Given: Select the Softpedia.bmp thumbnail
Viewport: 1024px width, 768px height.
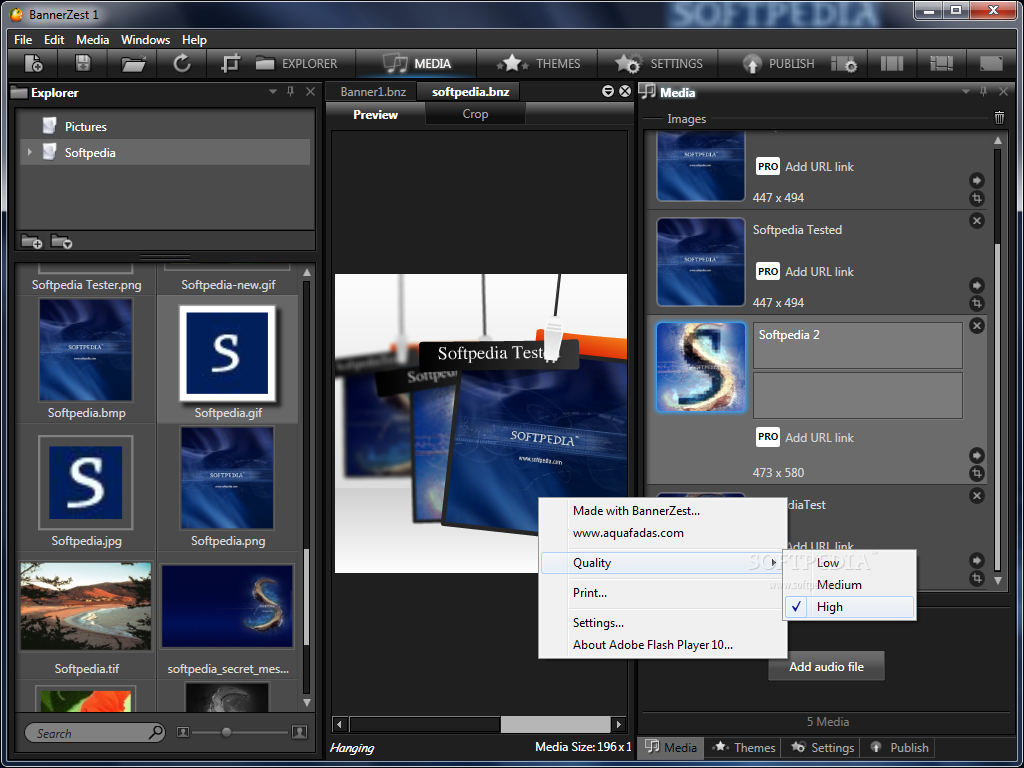Looking at the screenshot, I should 86,350.
